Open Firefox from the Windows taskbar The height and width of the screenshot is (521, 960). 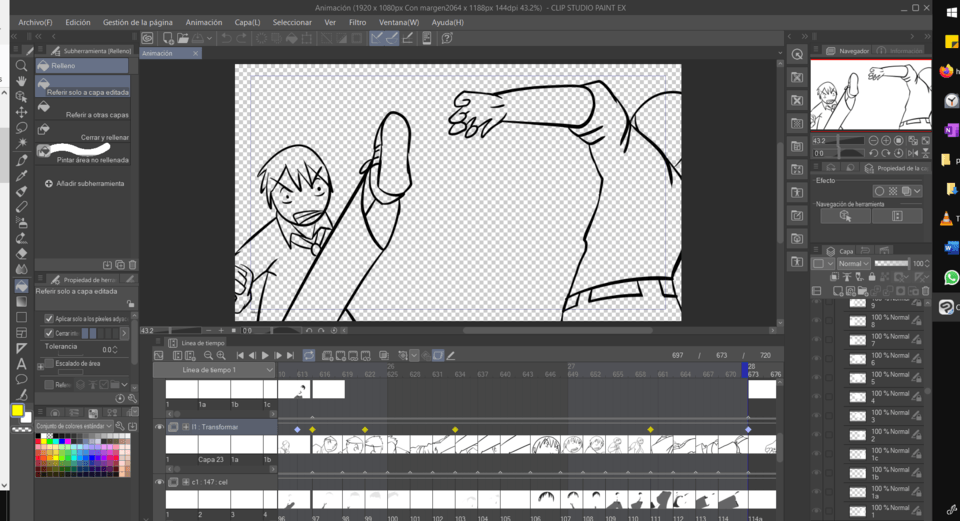[x=947, y=70]
